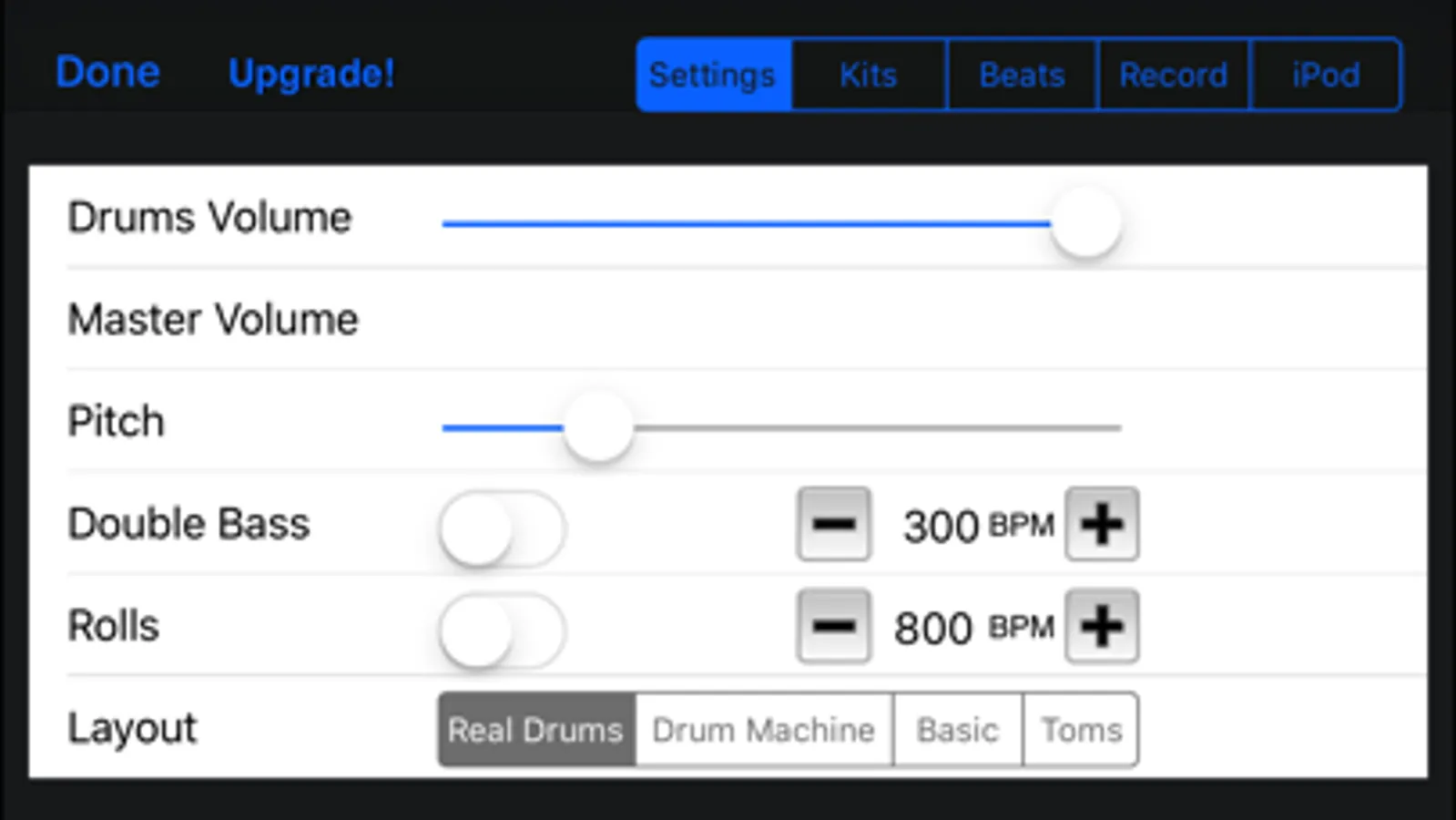Go to the Beats tab
This screenshot has height=820, width=1456.
tap(1023, 75)
